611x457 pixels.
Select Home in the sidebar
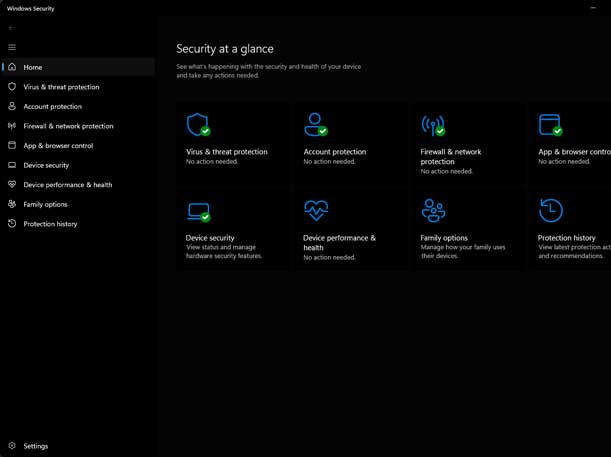(33, 67)
